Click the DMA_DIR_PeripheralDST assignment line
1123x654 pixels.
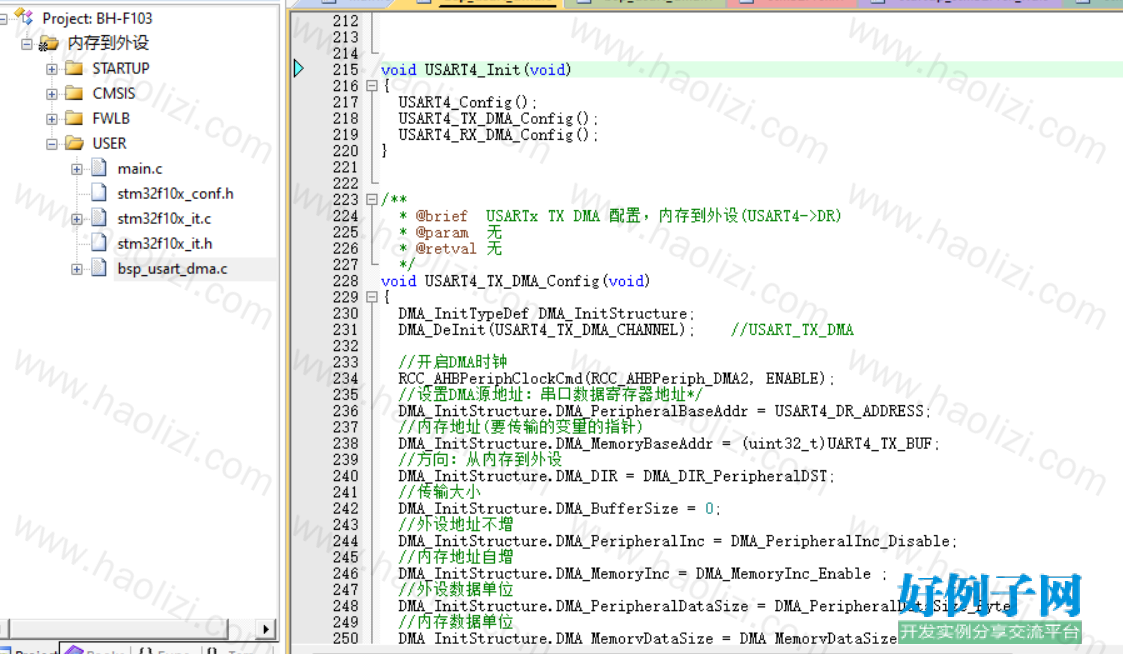tap(617, 476)
